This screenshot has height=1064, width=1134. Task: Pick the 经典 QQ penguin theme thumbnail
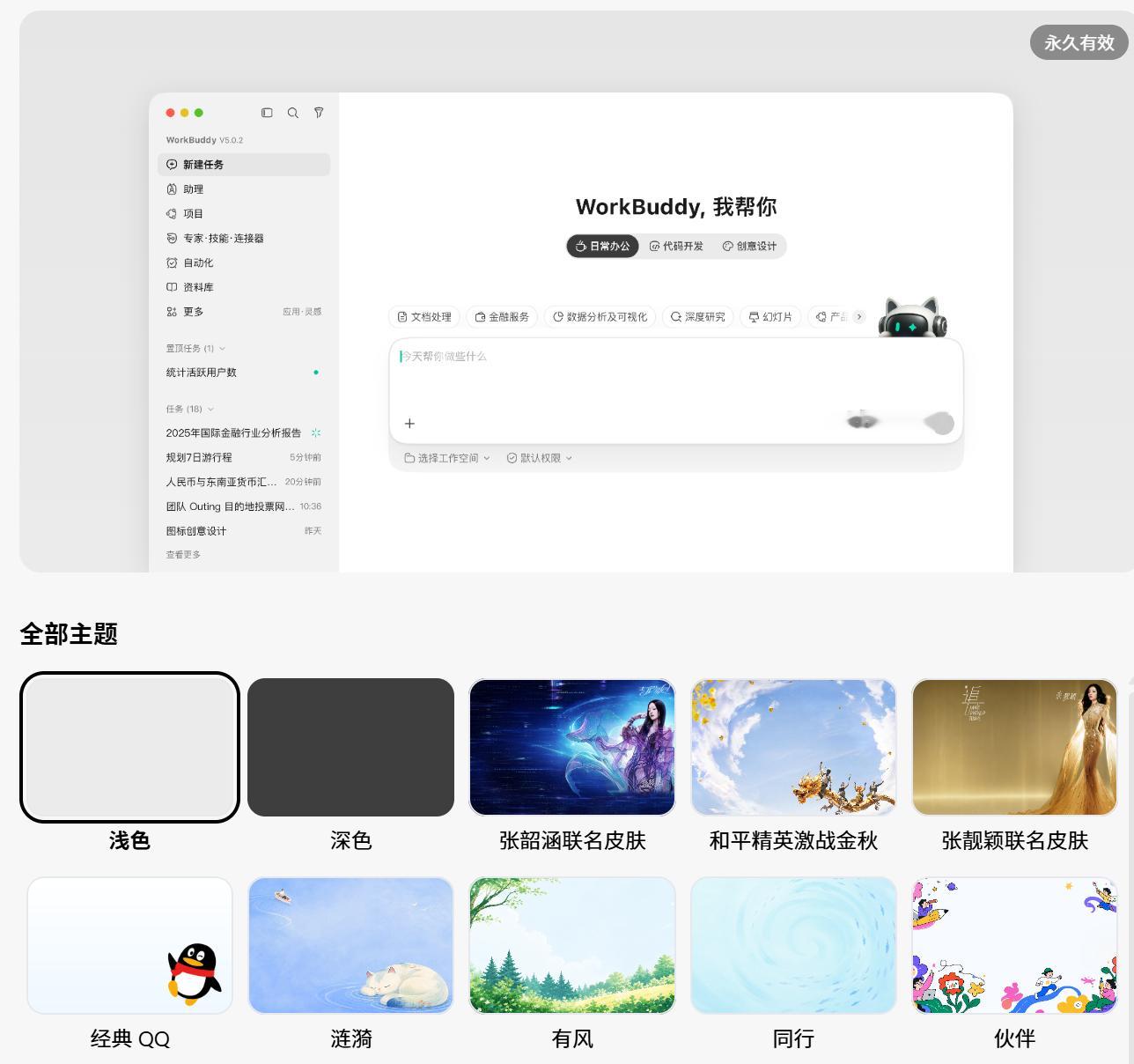click(129, 945)
